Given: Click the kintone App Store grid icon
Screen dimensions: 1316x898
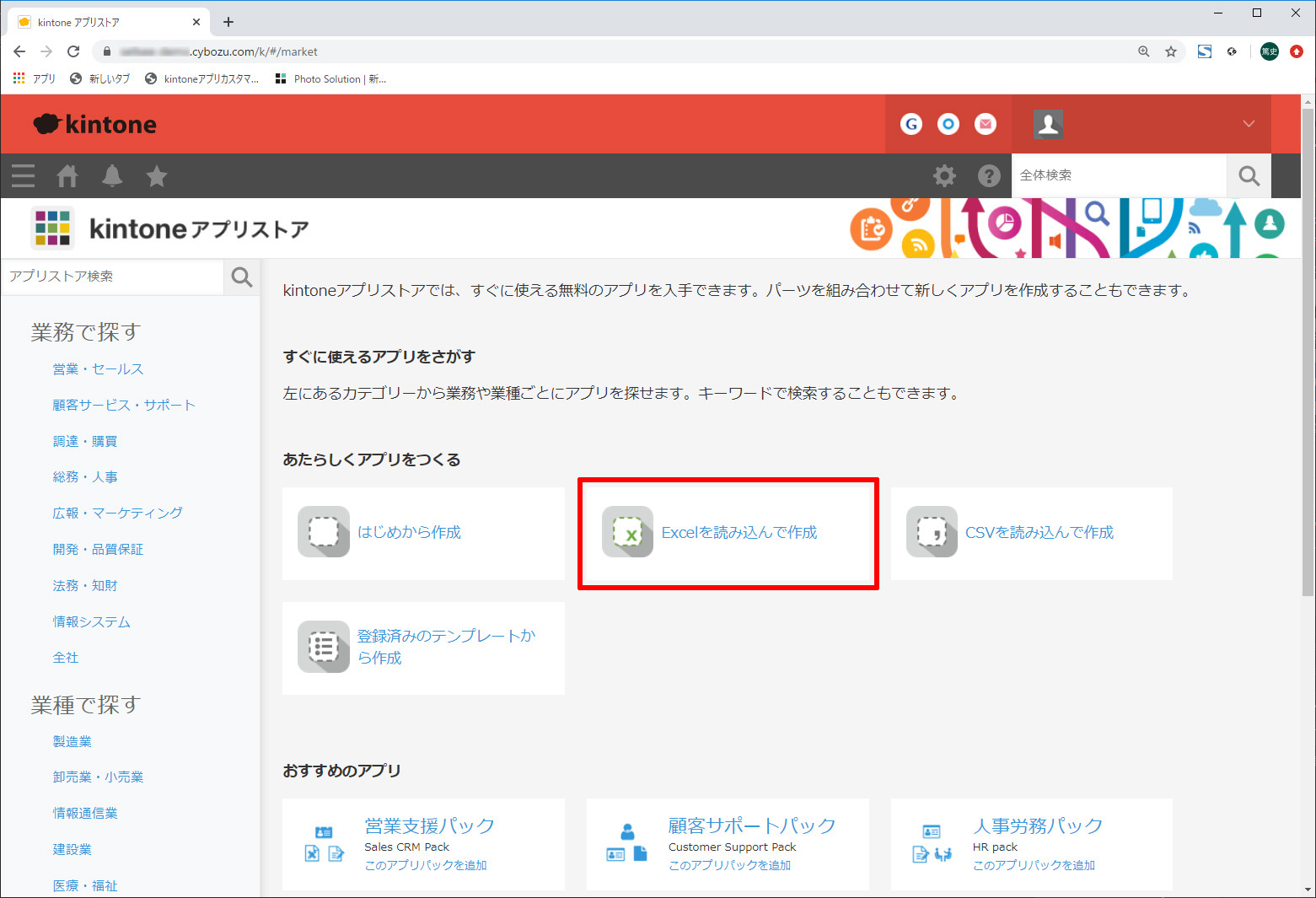Looking at the screenshot, I should pyautogui.click(x=52, y=228).
